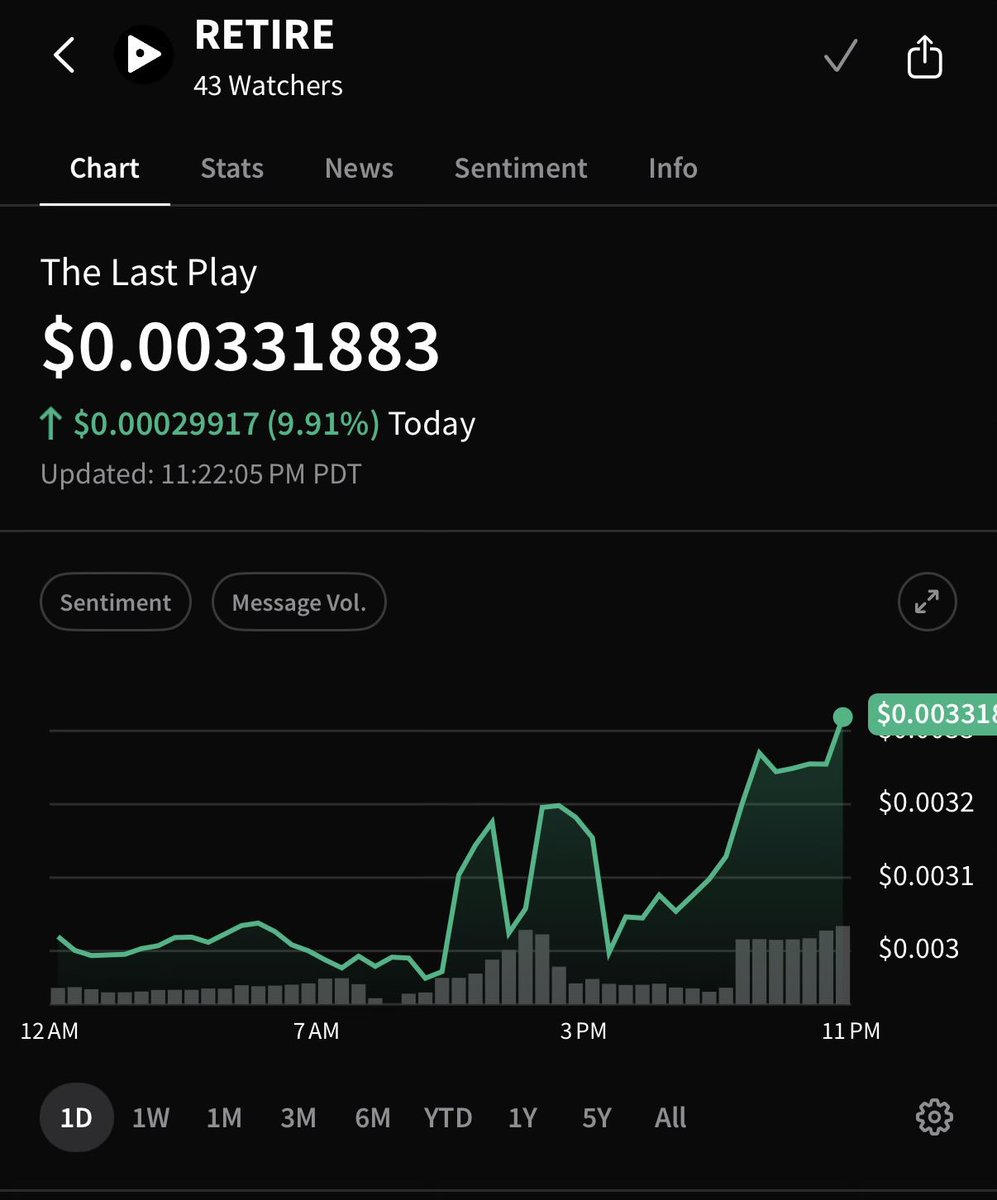This screenshot has width=997, height=1200.
Task: Select the 5Y time range
Action: coord(596,1117)
